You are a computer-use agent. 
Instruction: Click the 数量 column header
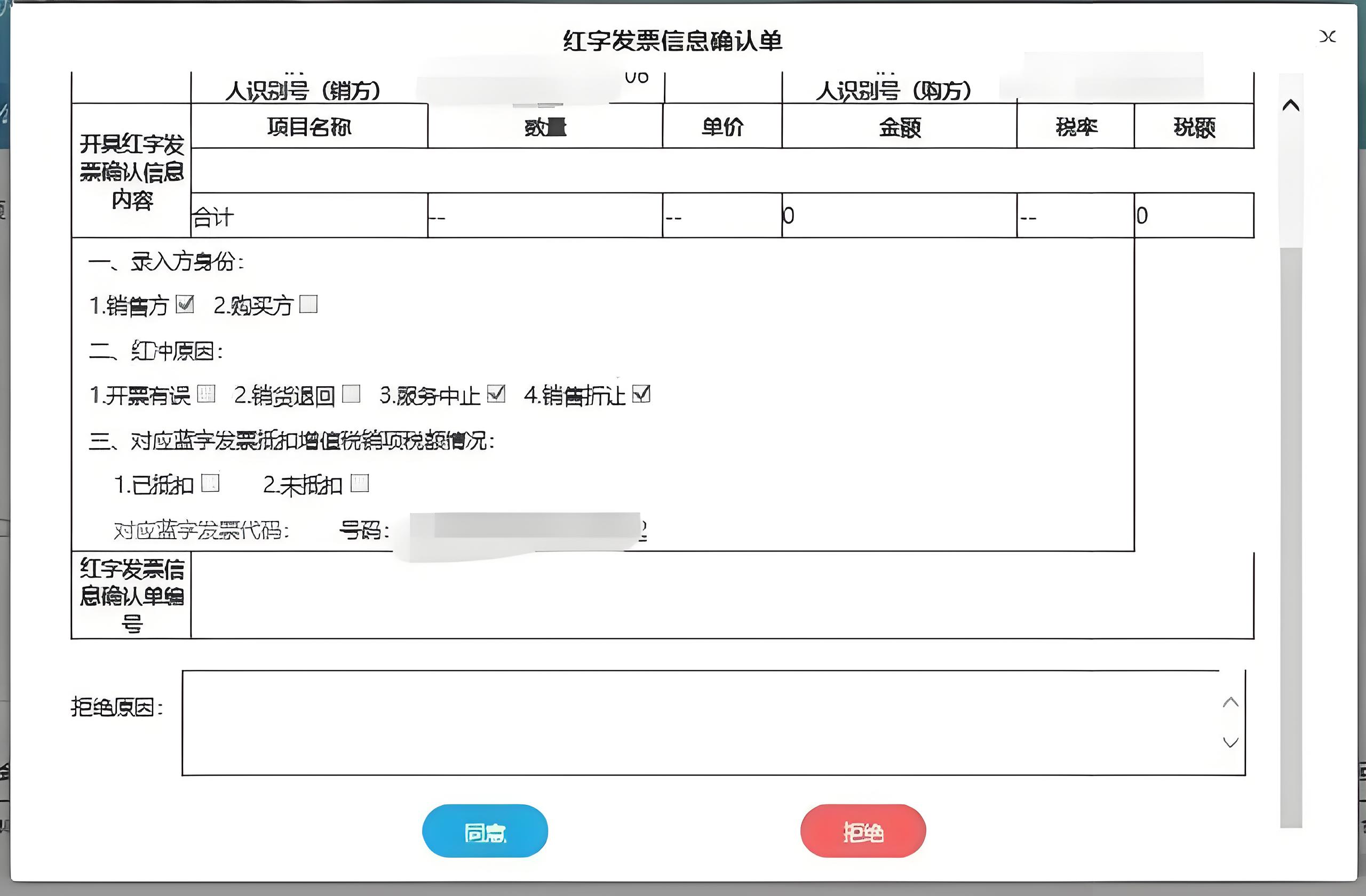545,126
